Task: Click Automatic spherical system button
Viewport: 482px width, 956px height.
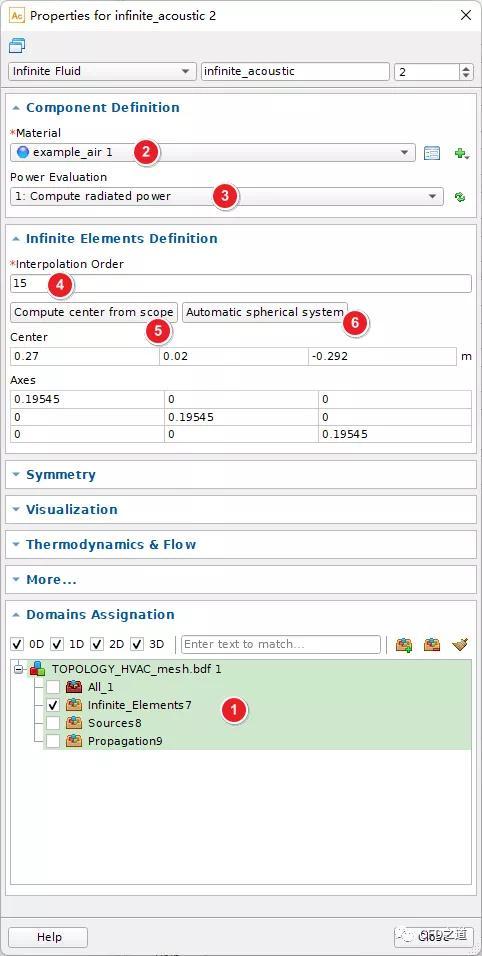Action: [x=265, y=312]
